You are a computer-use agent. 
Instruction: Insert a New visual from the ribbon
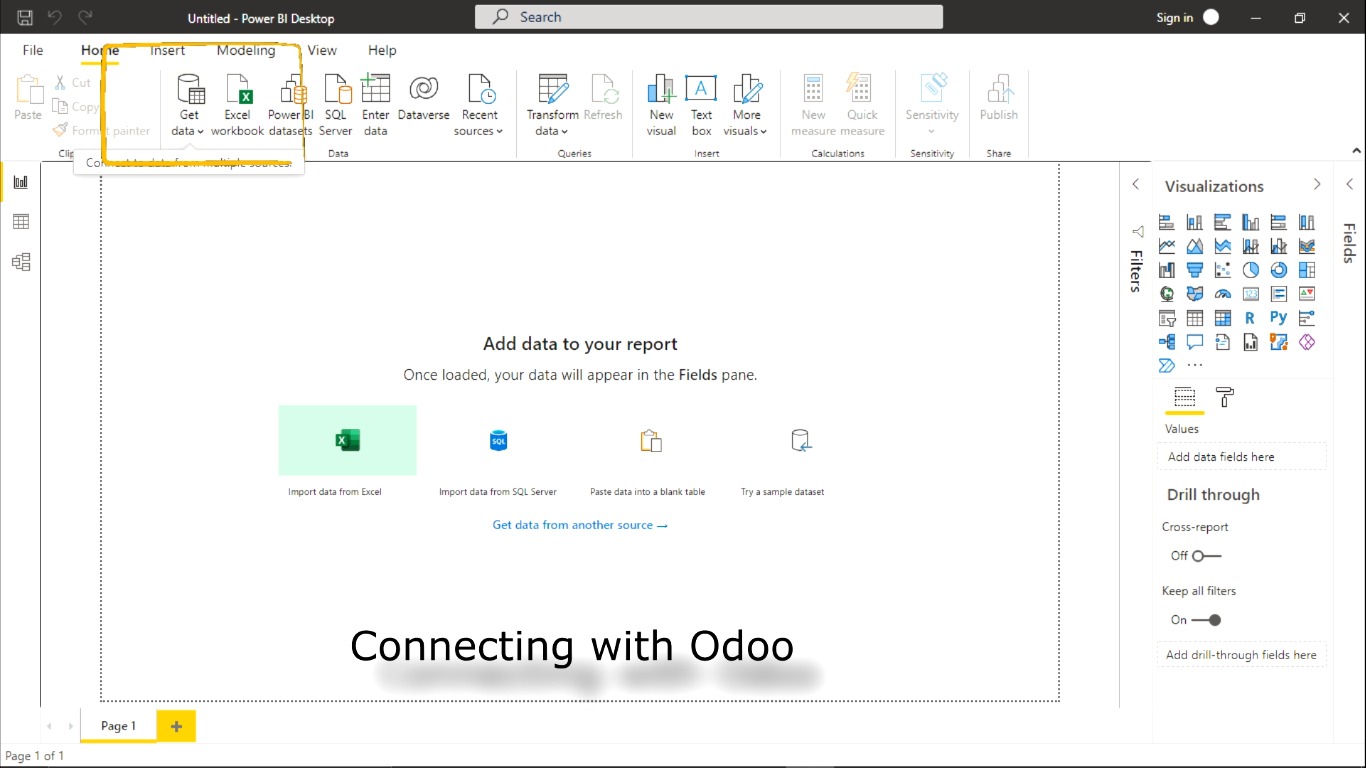point(661,105)
